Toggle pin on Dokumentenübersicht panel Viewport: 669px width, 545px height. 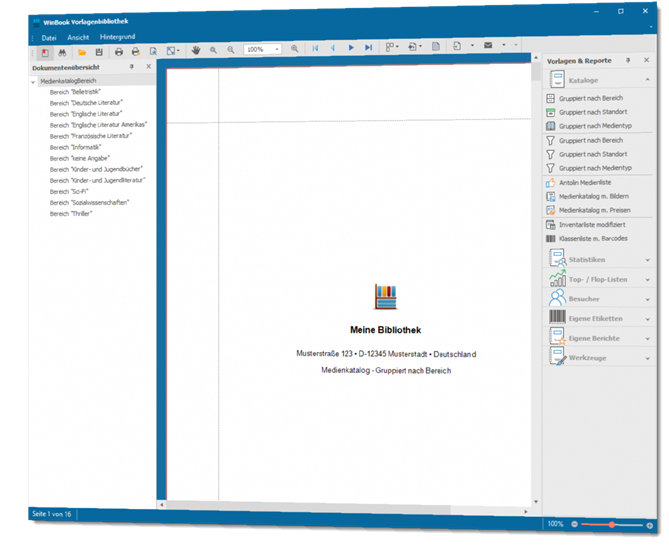click(134, 67)
